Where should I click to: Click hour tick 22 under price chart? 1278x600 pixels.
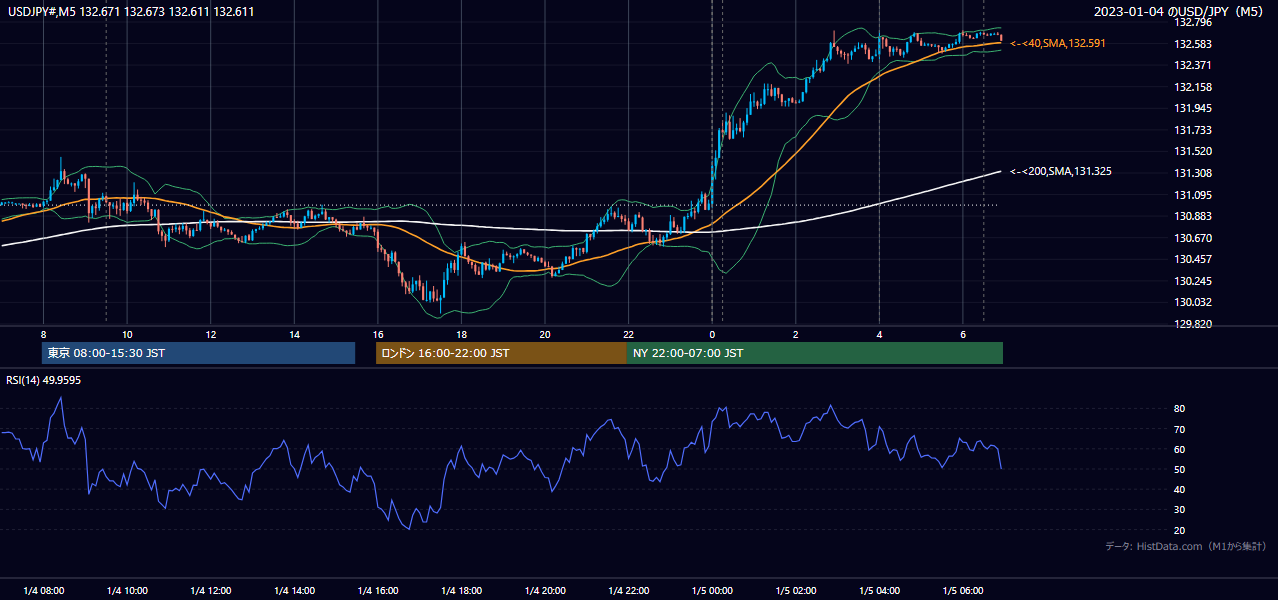pyautogui.click(x=628, y=334)
